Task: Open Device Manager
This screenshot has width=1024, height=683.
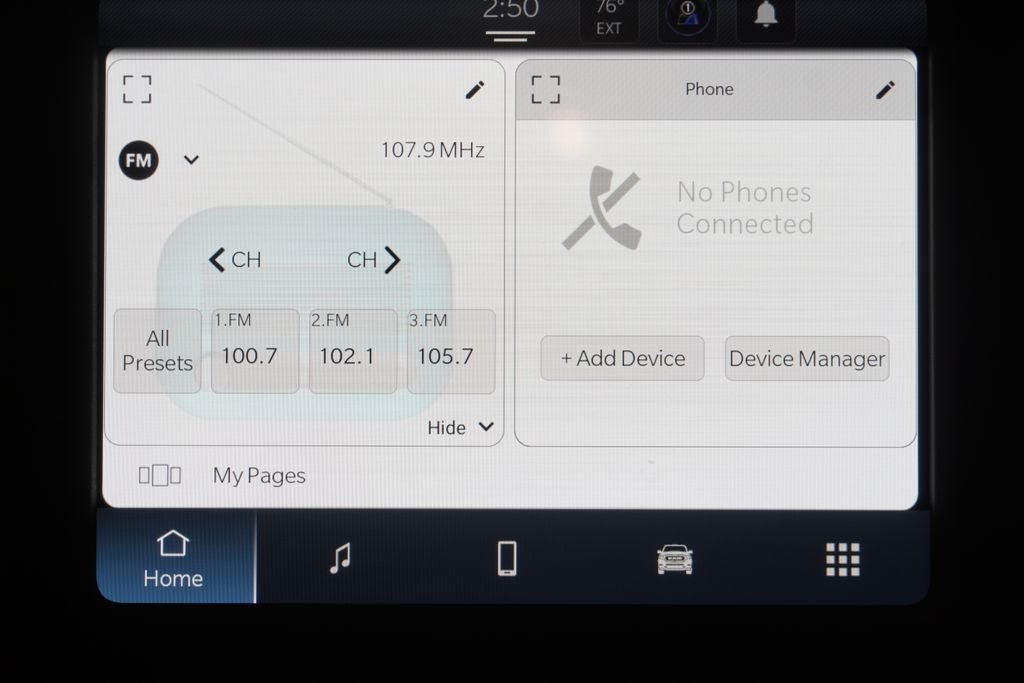Action: coord(807,358)
